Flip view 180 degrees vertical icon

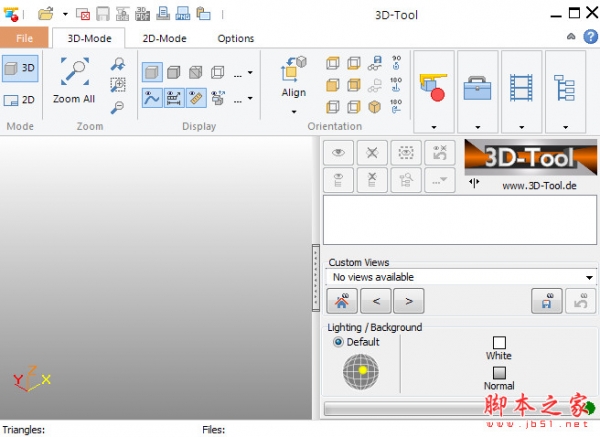pyautogui.click(x=396, y=85)
